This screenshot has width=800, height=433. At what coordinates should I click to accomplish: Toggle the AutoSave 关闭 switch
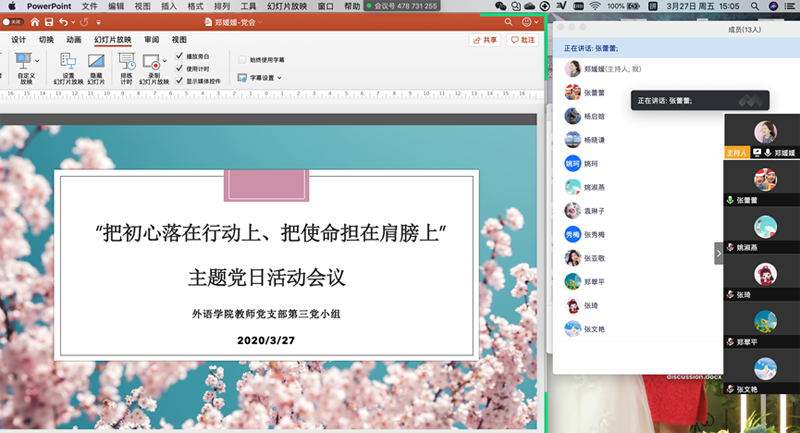[13, 21]
